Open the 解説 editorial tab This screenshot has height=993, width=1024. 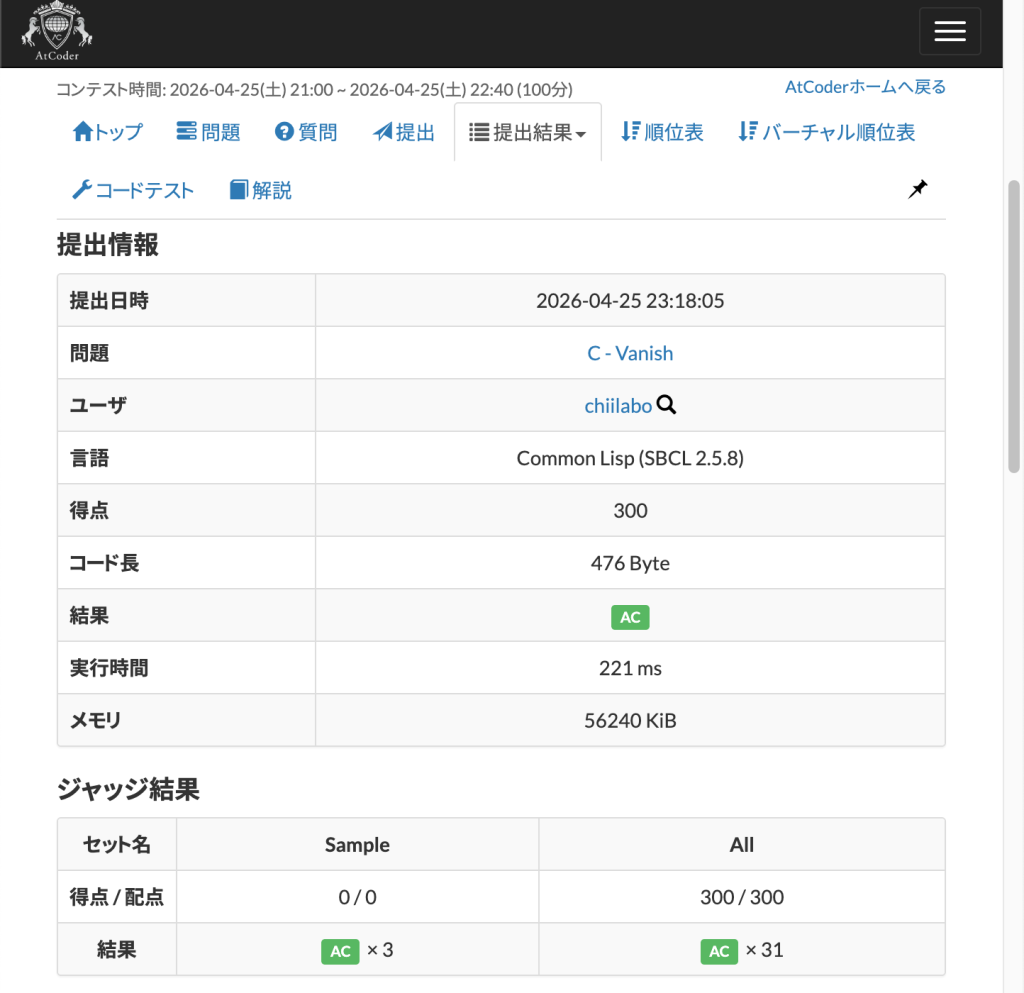click(261, 190)
